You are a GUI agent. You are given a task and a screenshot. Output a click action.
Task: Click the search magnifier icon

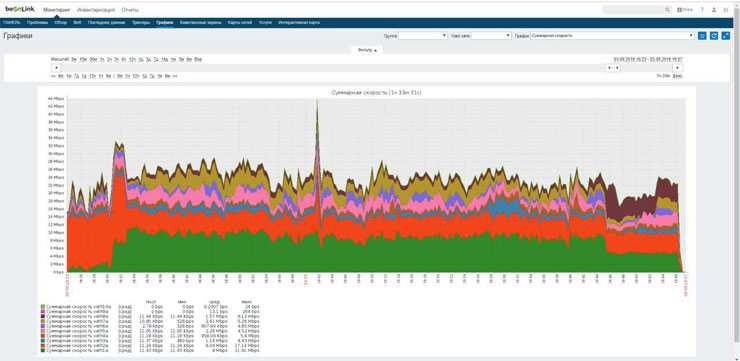tap(667, 9)
